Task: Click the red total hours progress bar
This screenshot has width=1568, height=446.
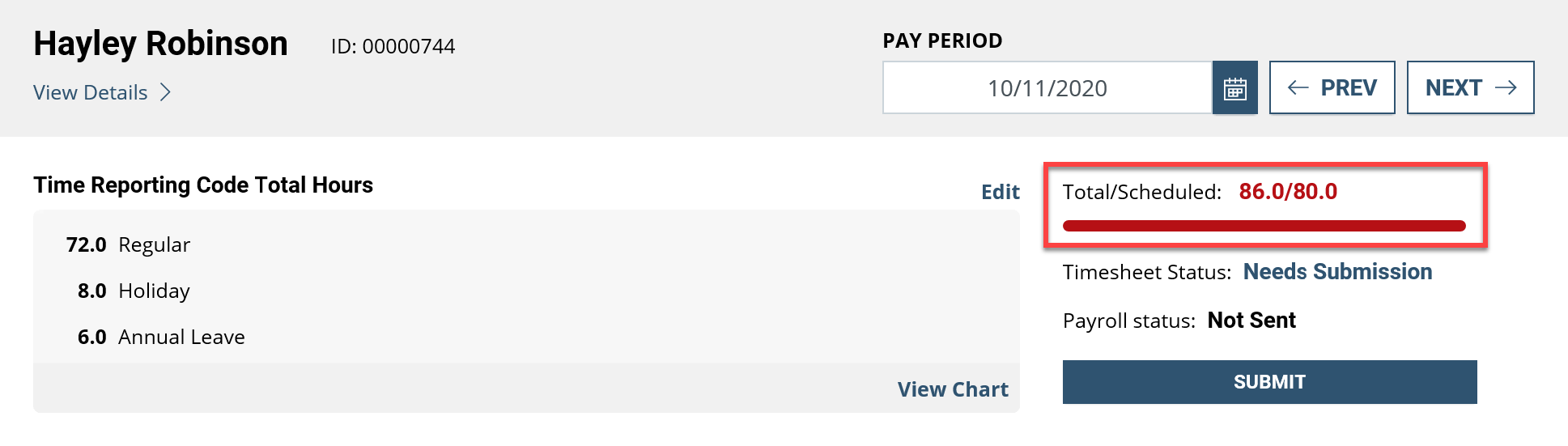Action: [x=1264, y=226]
